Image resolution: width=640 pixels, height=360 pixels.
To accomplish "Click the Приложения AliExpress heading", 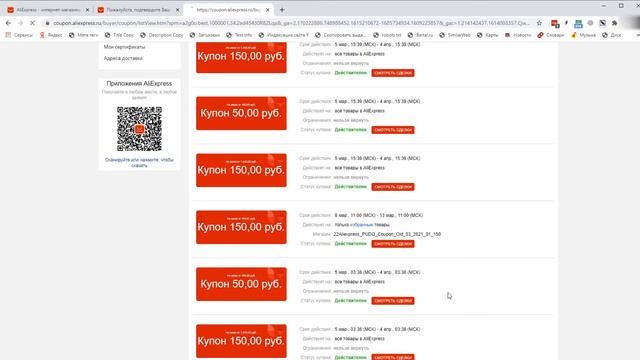I will [x=139, y=83].
